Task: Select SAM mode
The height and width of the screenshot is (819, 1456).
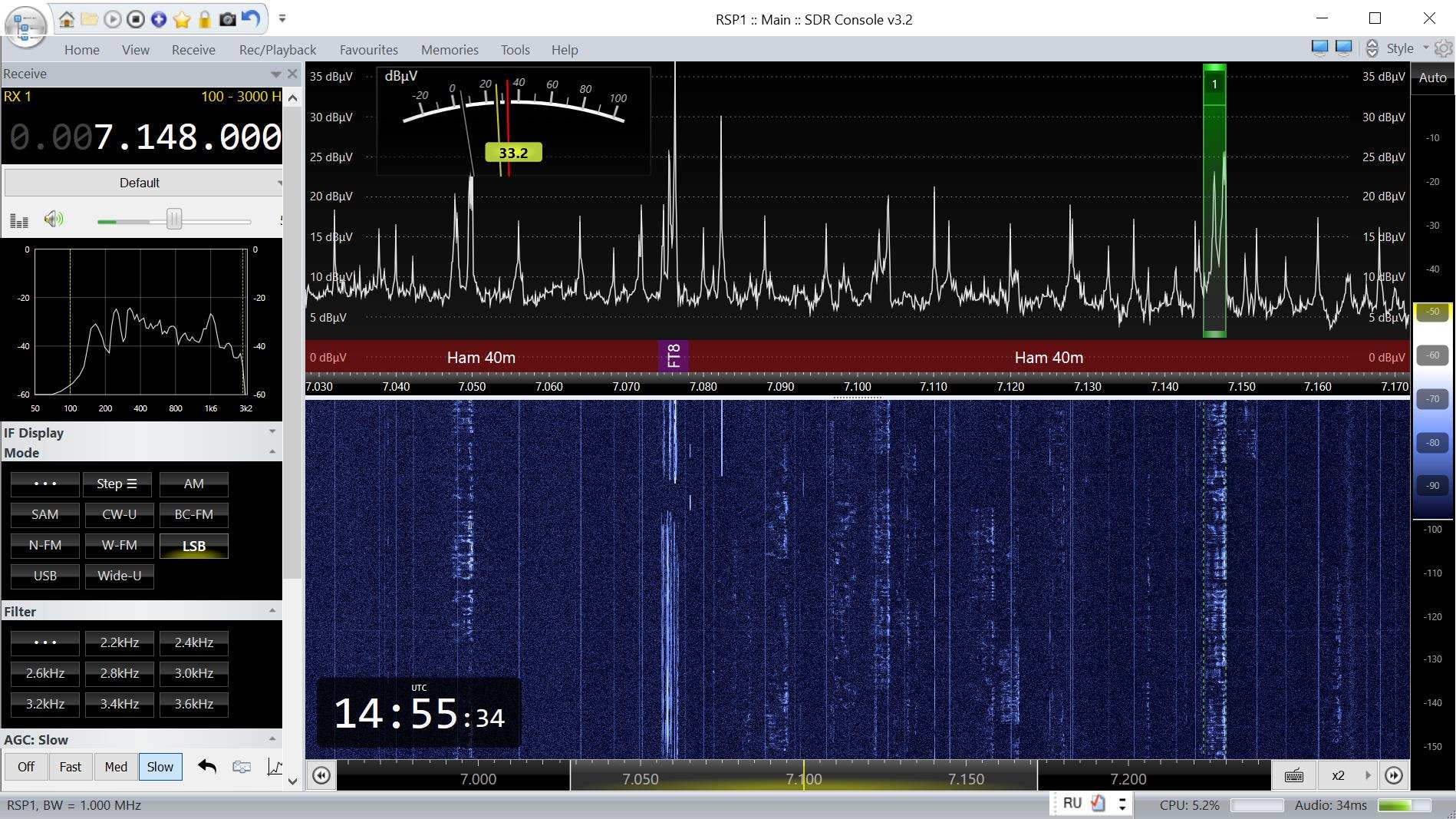Action: [45, 514]
